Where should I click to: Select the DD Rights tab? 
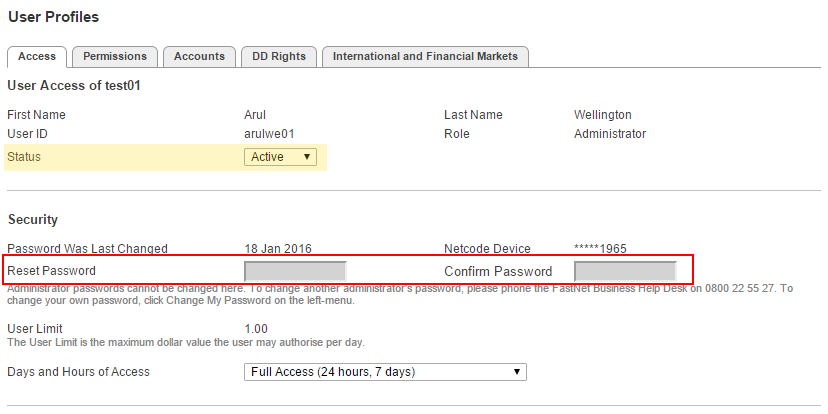click(x=279, y=57)
